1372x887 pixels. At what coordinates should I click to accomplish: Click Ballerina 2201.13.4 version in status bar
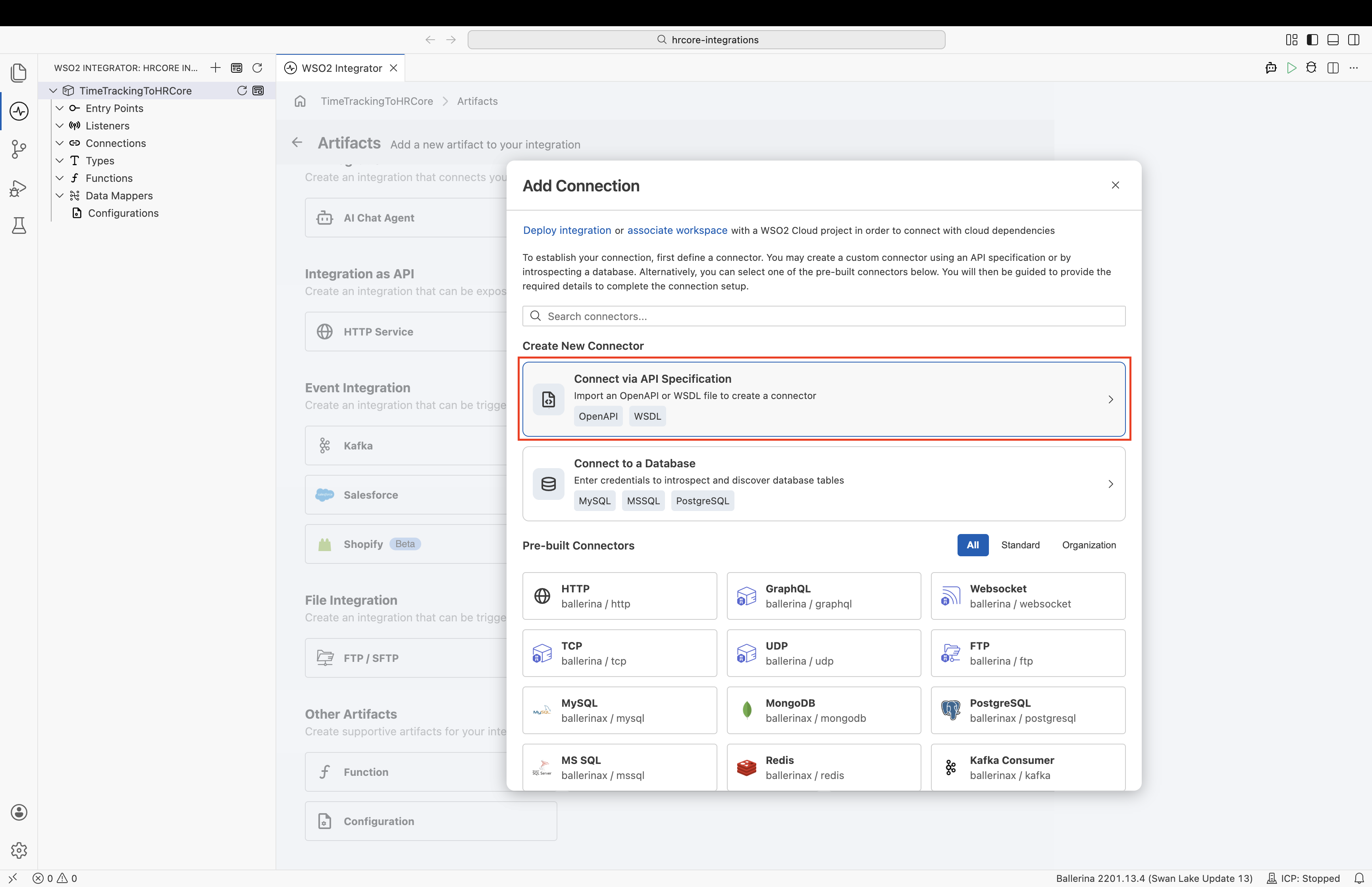pyautogui.click(x=1154, y=878)
